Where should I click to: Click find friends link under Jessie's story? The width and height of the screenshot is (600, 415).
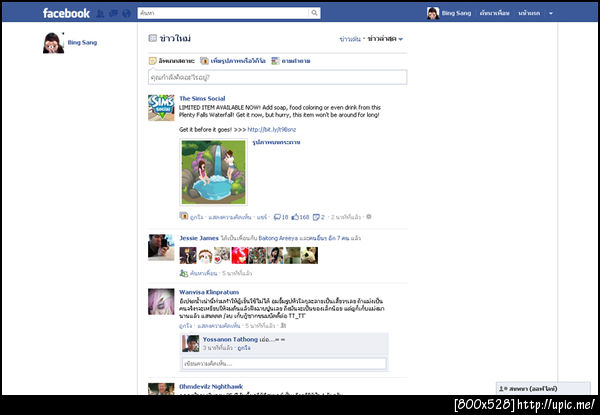pyautogui.click(x=204, y=273)
